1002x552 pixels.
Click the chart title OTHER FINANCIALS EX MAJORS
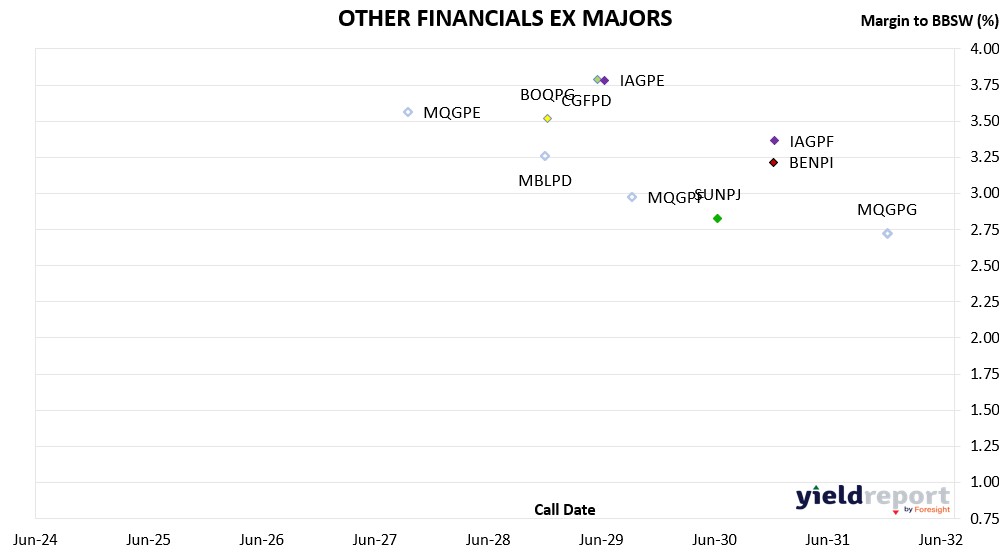tap(505, 19)
